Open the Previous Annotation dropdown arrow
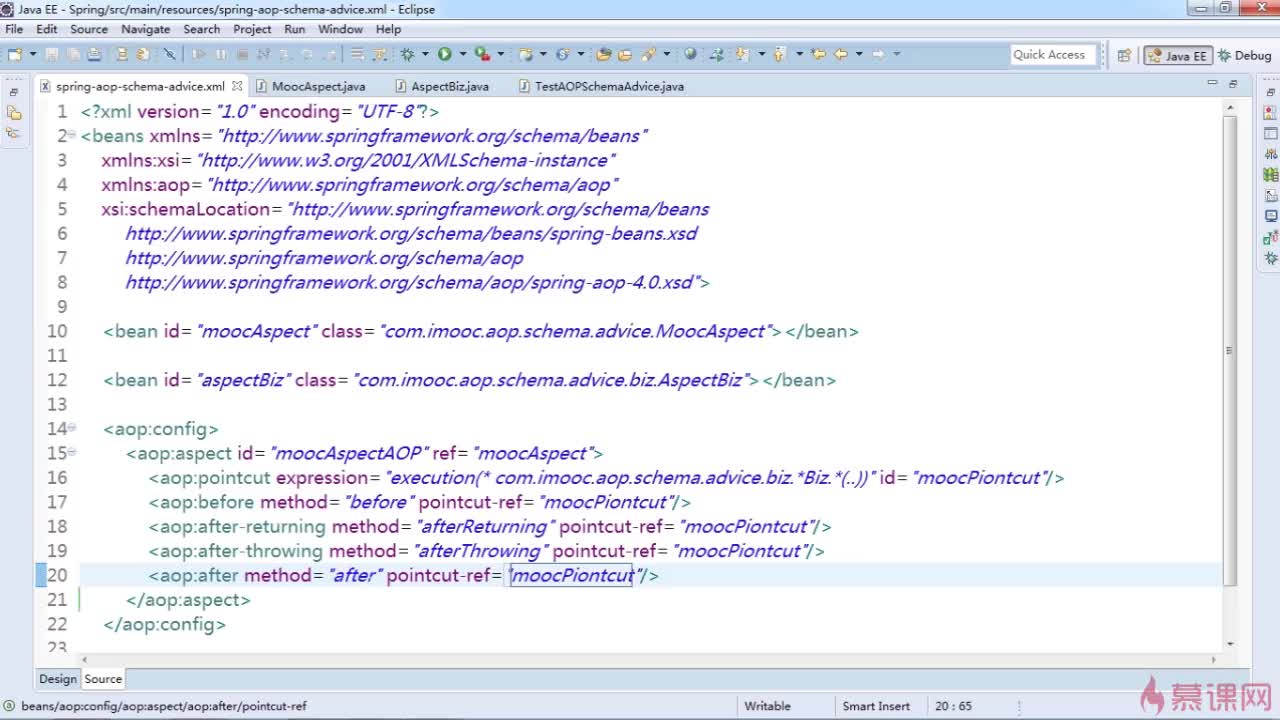Image resolution: width=1280 pixels, height=720 pixels. click(x=799, y=54)
